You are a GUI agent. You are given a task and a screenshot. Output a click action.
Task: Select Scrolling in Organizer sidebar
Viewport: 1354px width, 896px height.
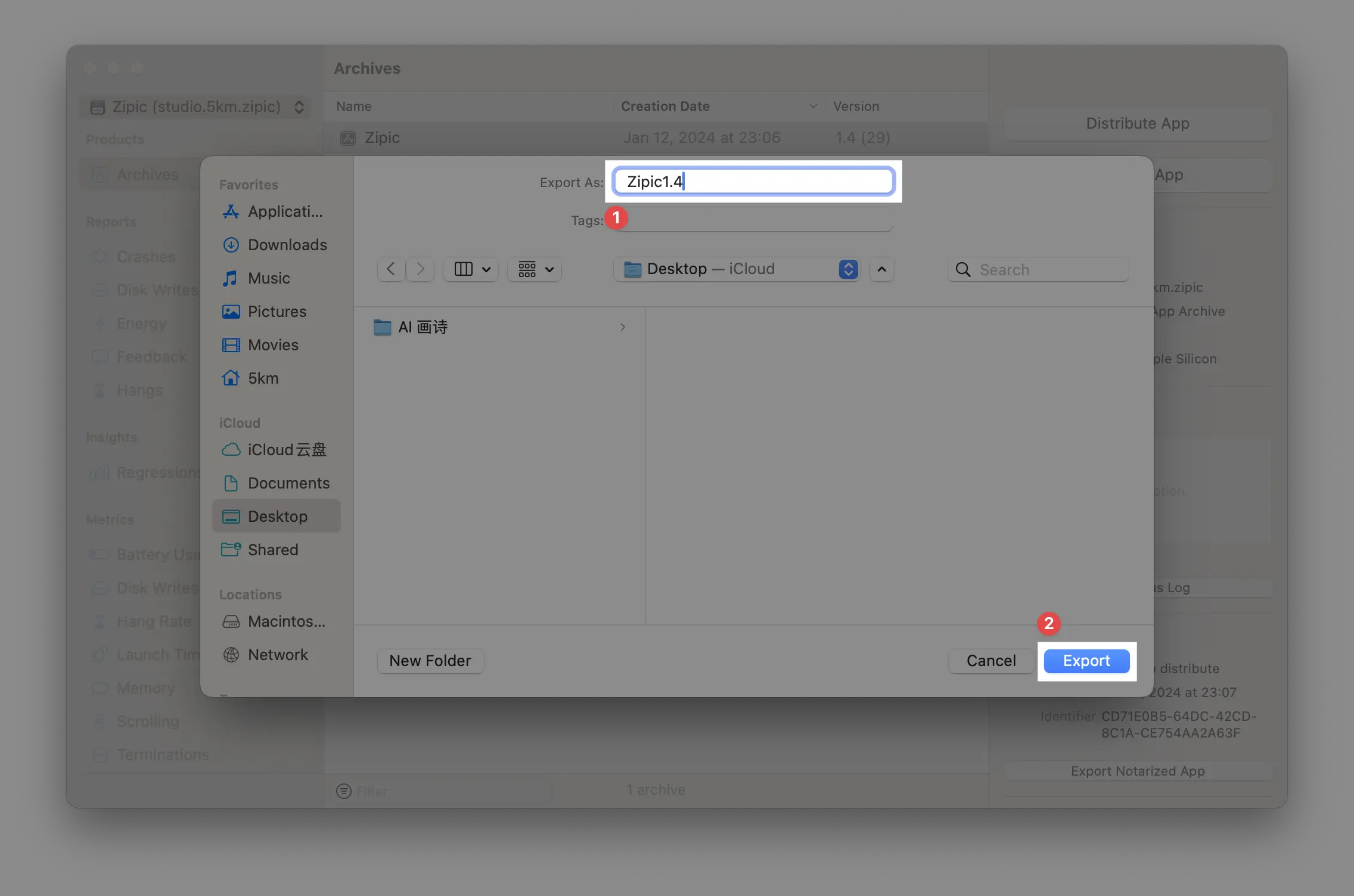click(x=148, y=721)
